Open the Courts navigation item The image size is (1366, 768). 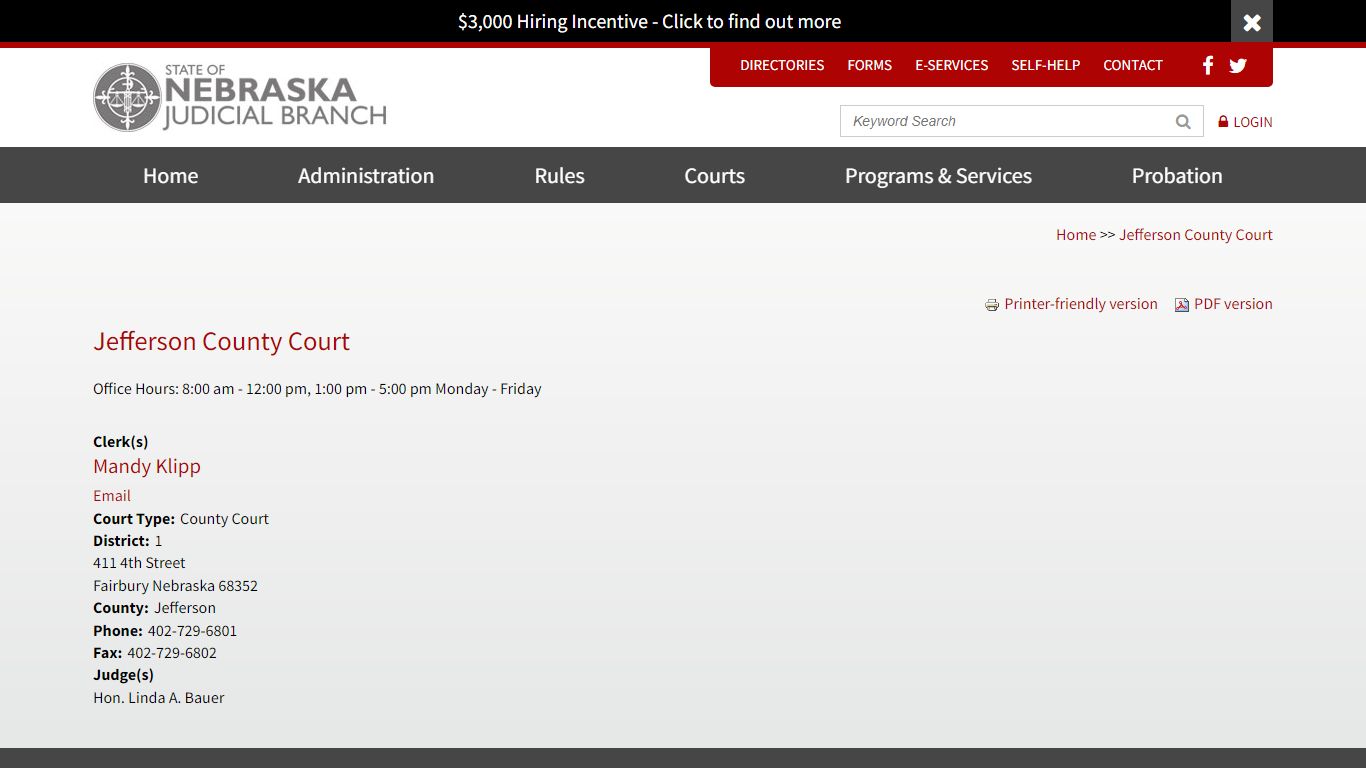[714, 175]
